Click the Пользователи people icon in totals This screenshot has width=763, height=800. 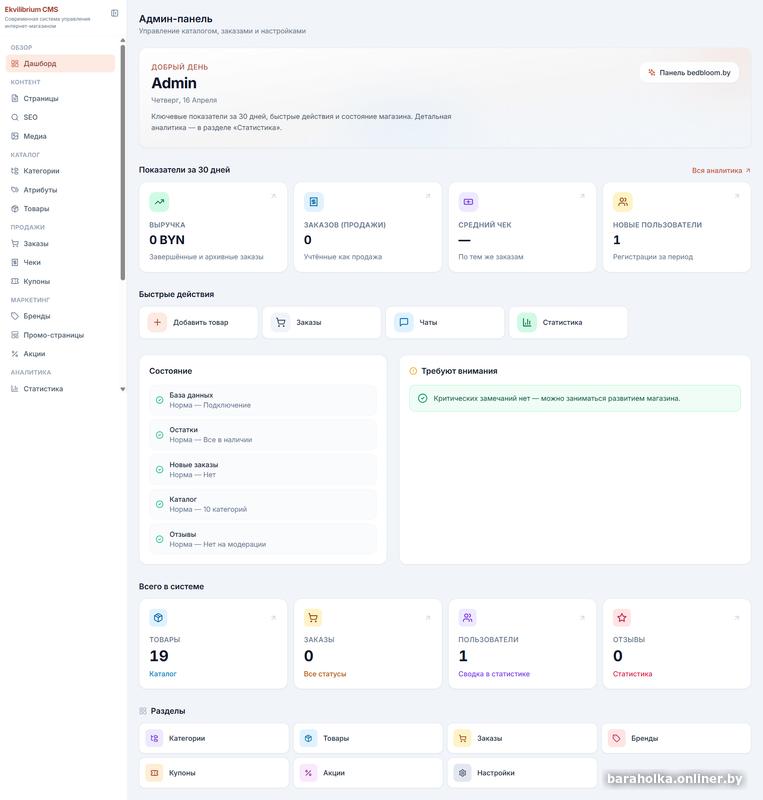[x=467, y=618]
